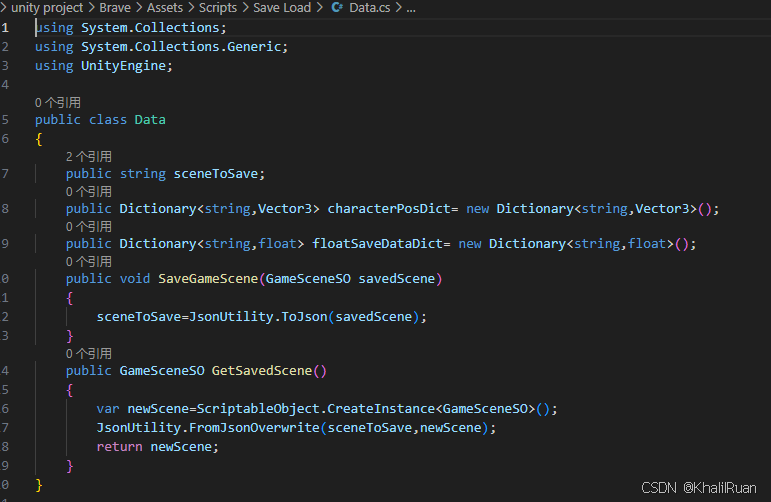Click the 'characterPosDict' variable name
The height and width of the screenshot is (502, 771).
(x=389, y=208)
